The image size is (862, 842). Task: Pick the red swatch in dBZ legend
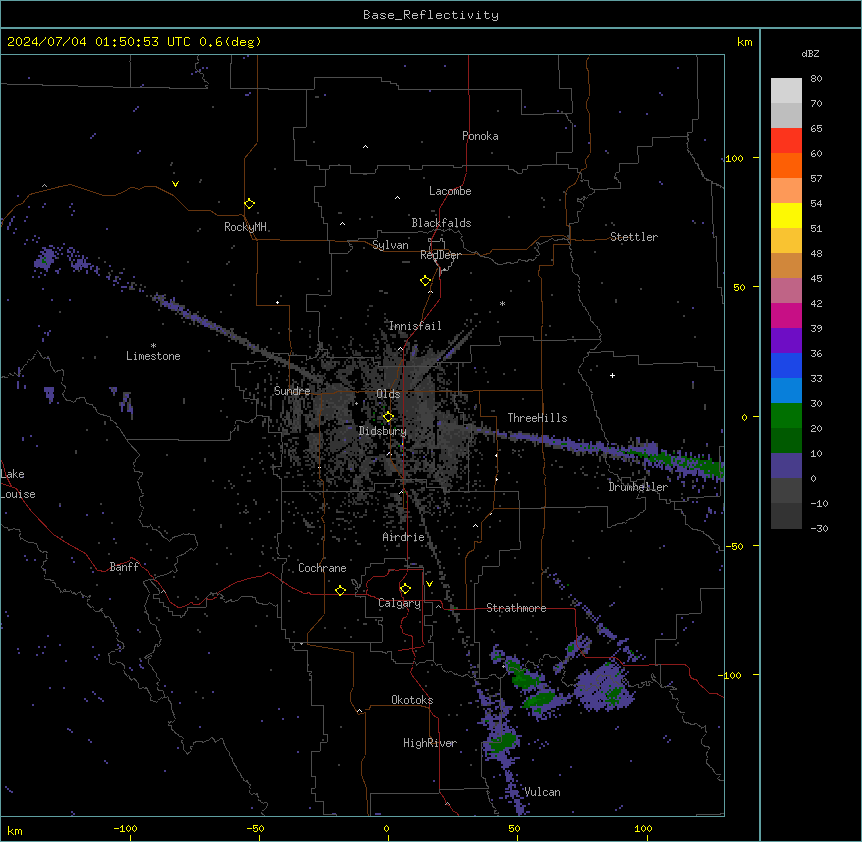point(786,140)
